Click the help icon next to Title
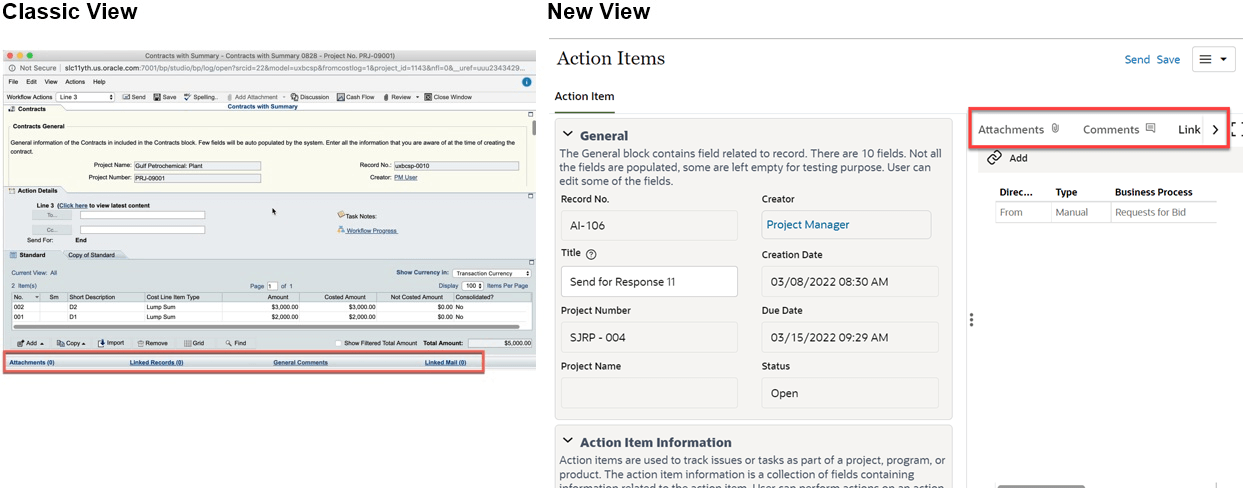This screenshot has height=488, width=1243. pyautogui.click(x=591, y=255)
